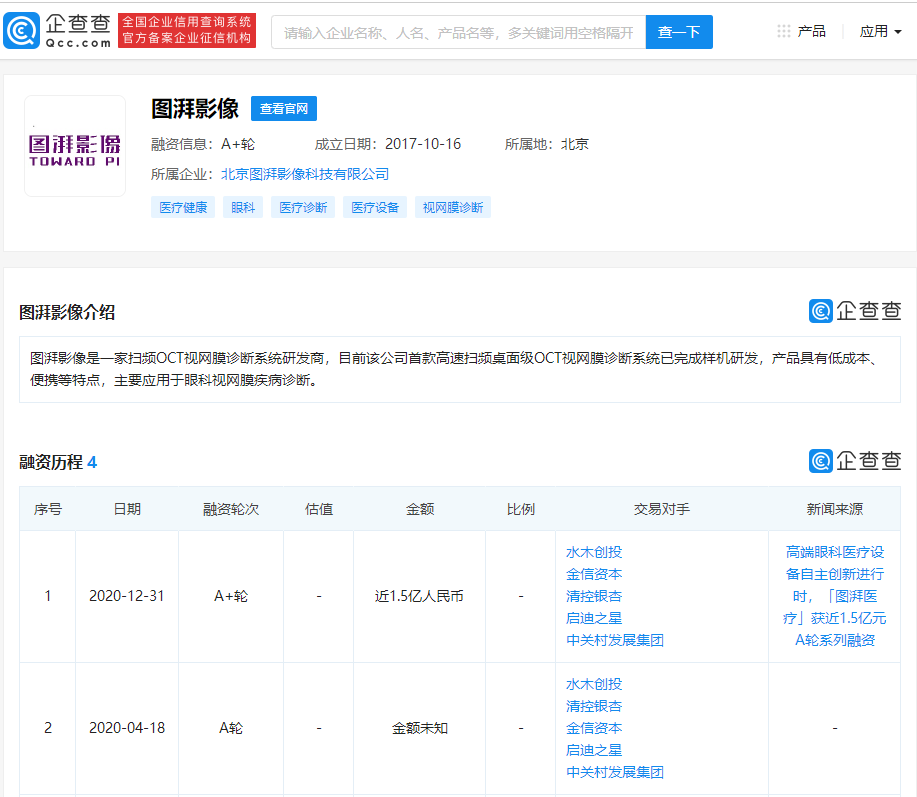Click the 交易对手 column header
Screen dimensions: 917x797
(x=662, y=509)
